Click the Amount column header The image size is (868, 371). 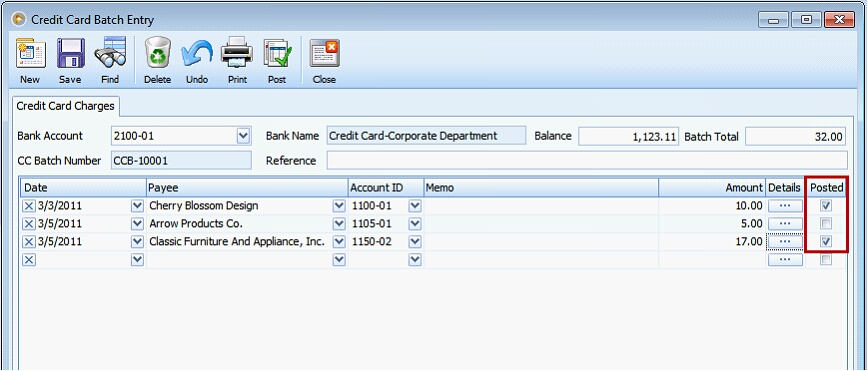[711, 188]
